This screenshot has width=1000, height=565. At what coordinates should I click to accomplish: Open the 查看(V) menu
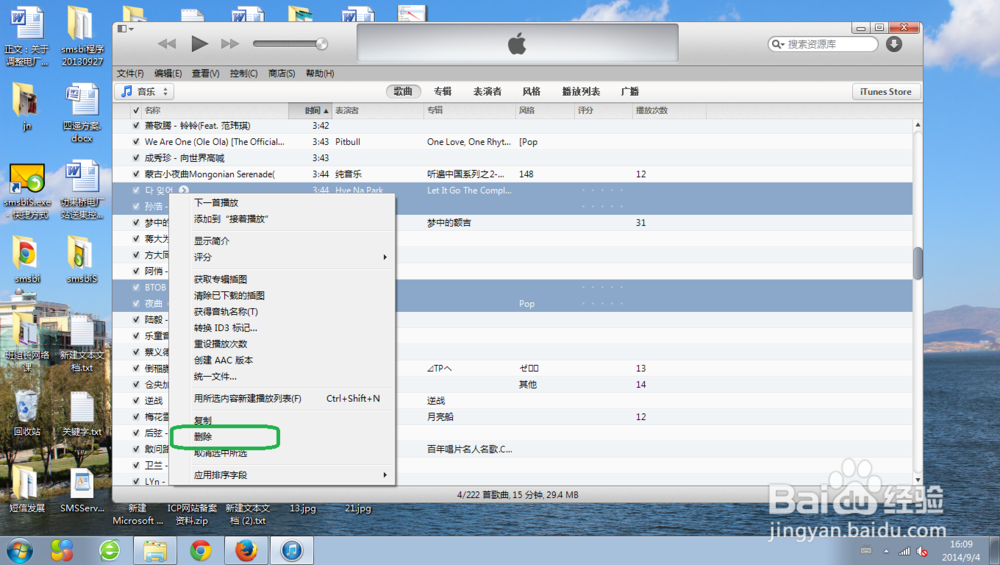tap(205, 73)
